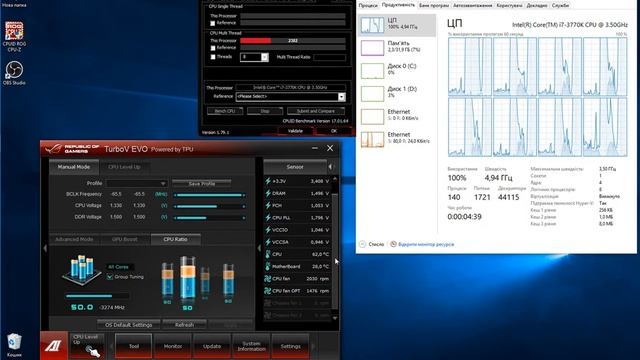Click the sensor list's bottom down arrow
The image size is (640, 360).
pyautogui.click(x=335, y=318)
